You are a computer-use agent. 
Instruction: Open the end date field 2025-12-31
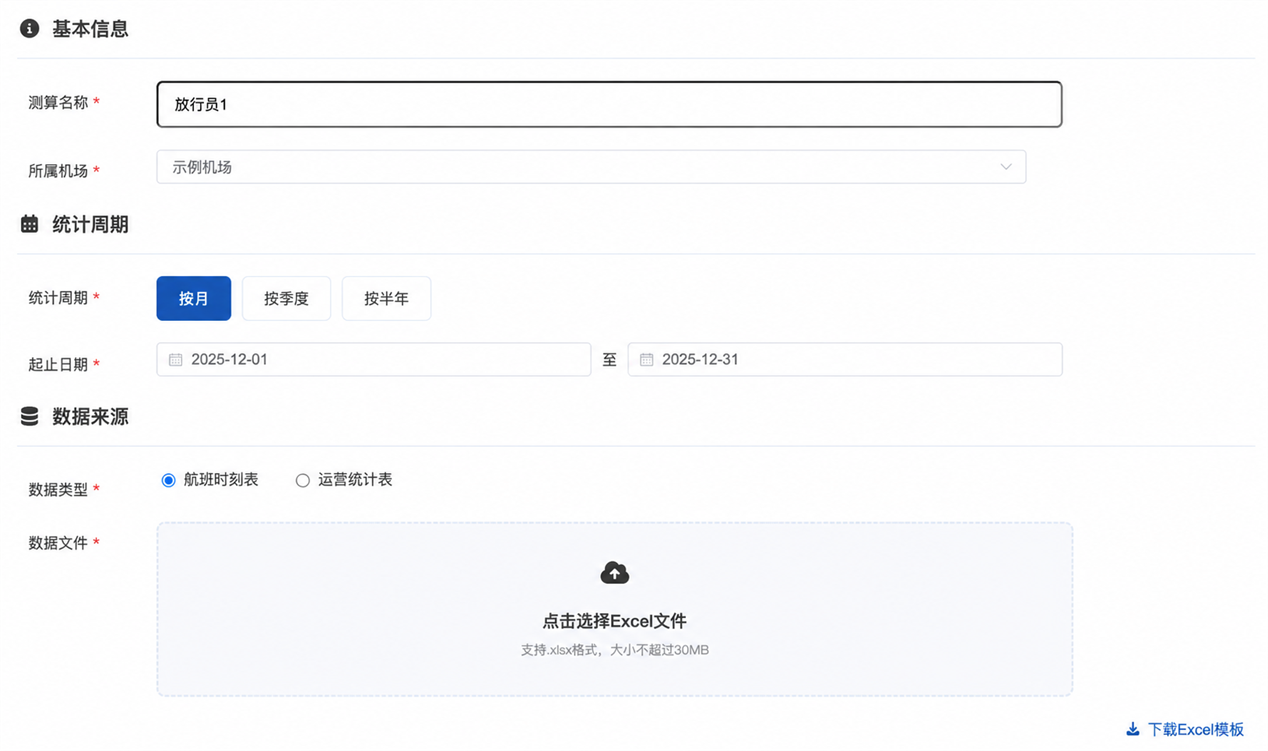point(845,360)
